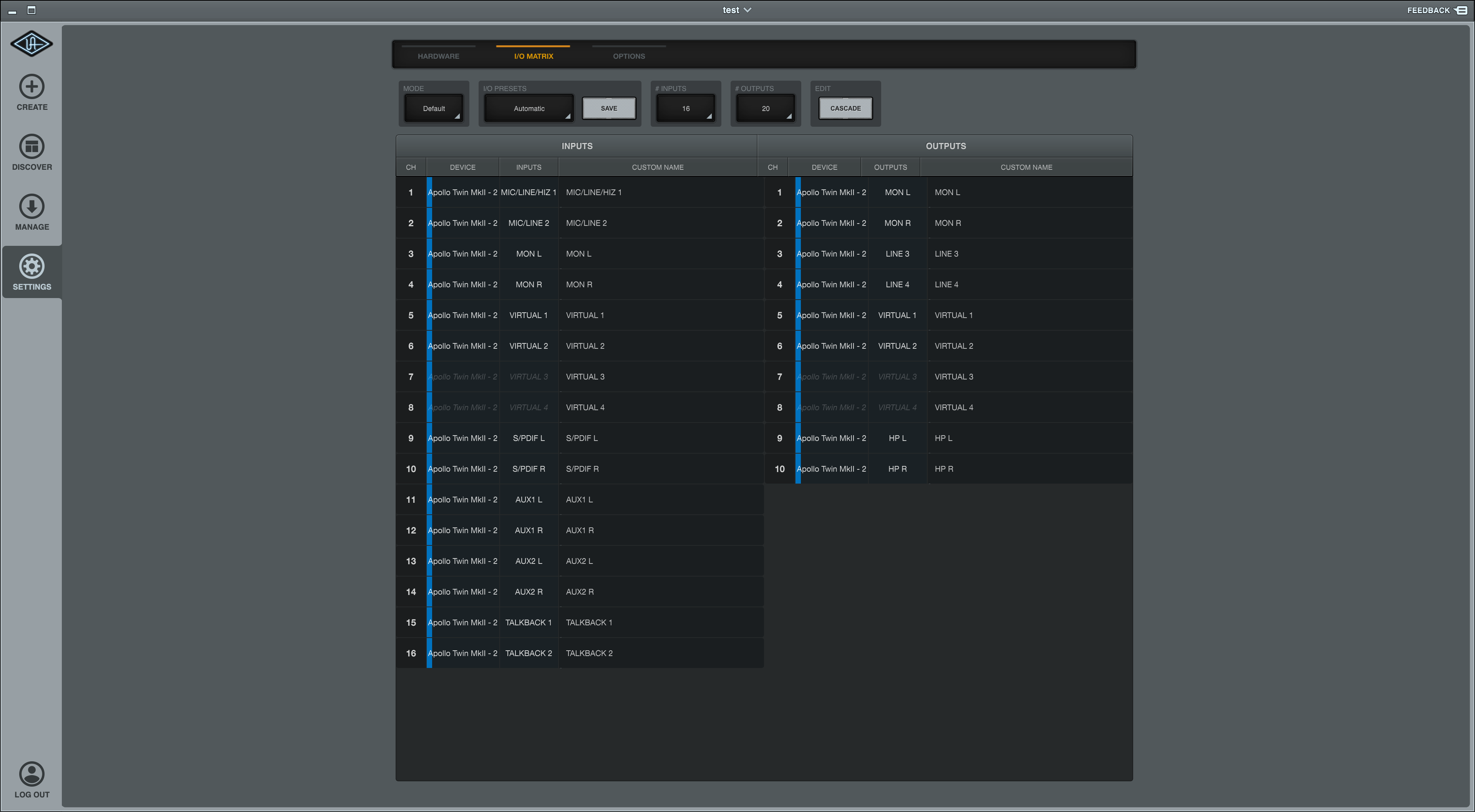1475x812 pixels.
Task: Click input channel number 13
Action: click(411, 561)
